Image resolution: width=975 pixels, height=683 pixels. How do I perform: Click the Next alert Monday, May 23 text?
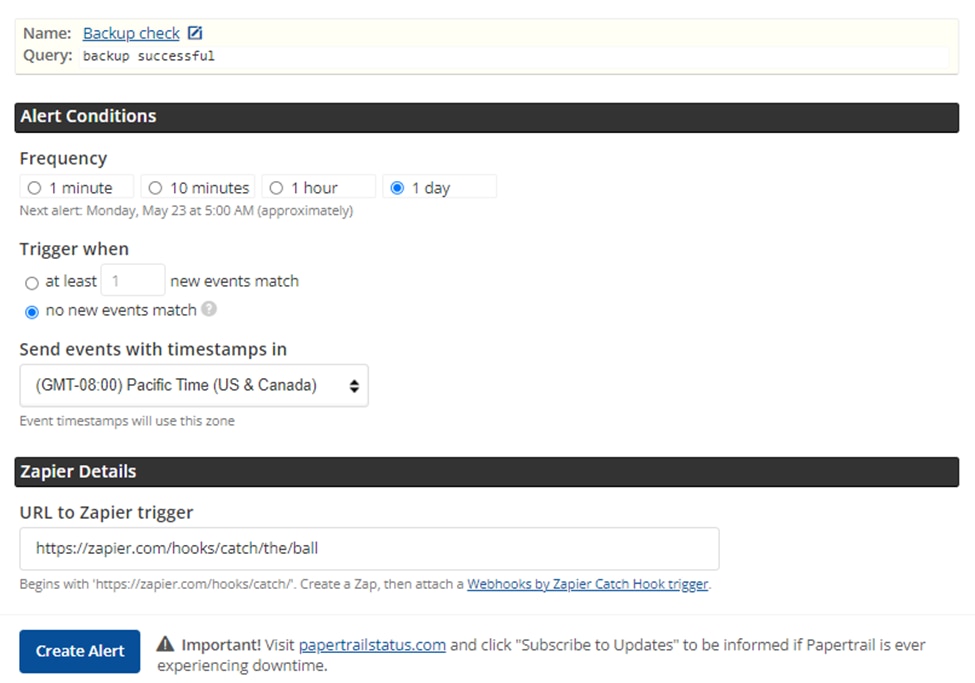pyautogui.click(x=186, y=211)
